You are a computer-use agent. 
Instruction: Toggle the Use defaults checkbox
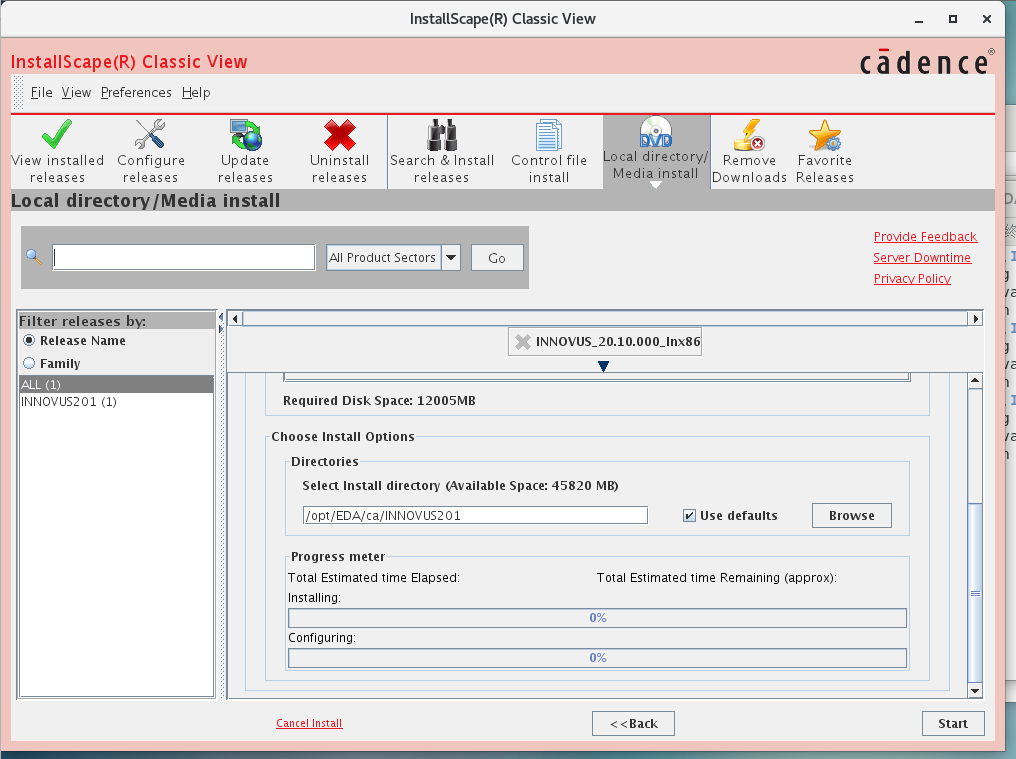click(689, 516)
